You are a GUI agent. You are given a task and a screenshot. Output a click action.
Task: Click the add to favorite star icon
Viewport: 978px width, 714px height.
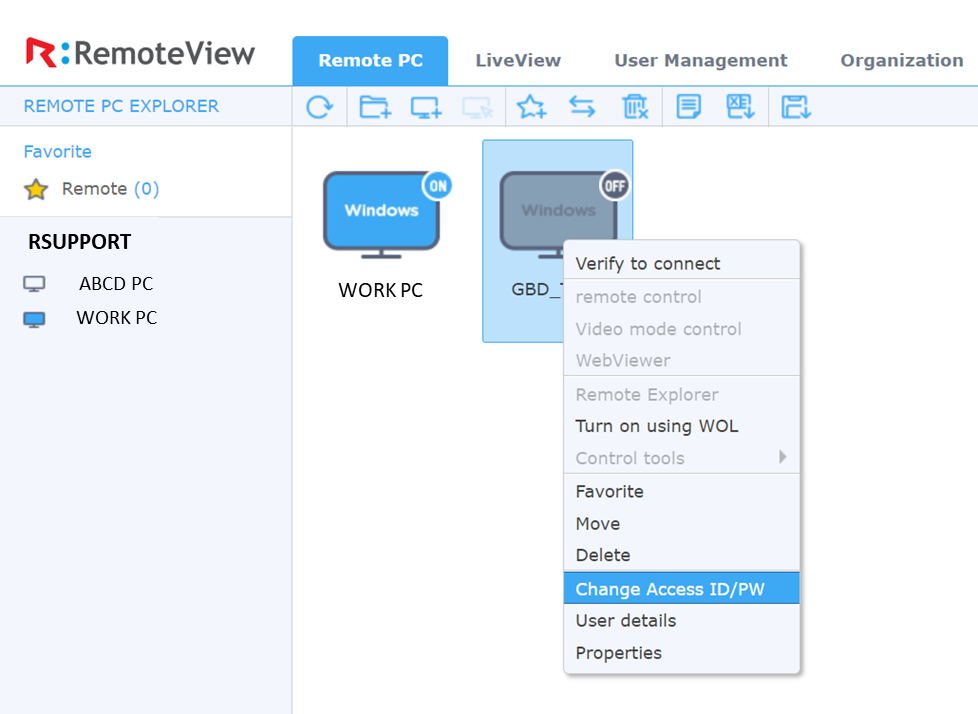pos(531,107)
